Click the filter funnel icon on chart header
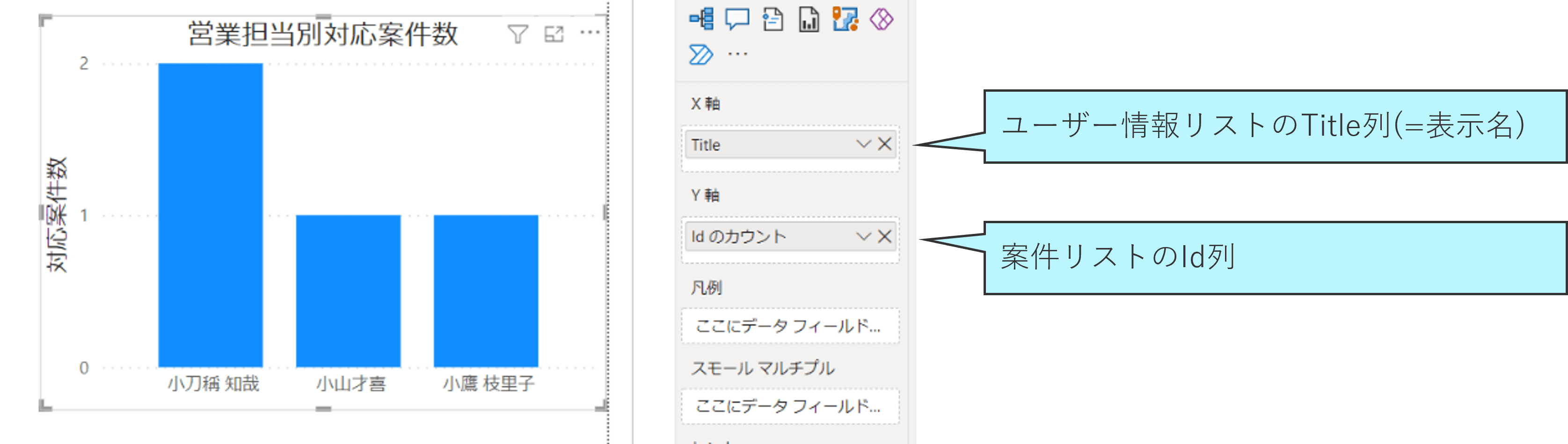 [518, 34]
